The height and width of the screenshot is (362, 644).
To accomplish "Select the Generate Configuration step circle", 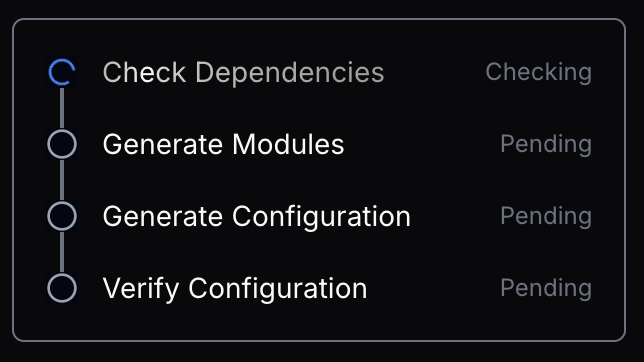I will [62, 216].
